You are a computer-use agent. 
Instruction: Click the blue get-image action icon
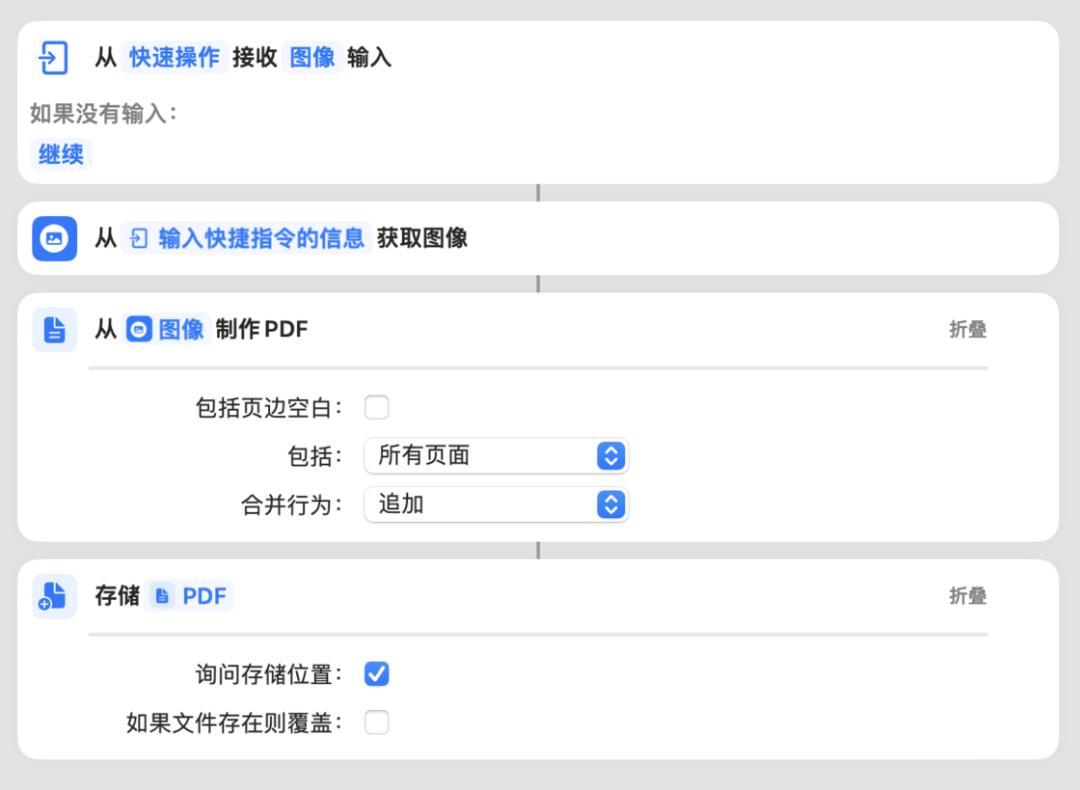(54, 239)
